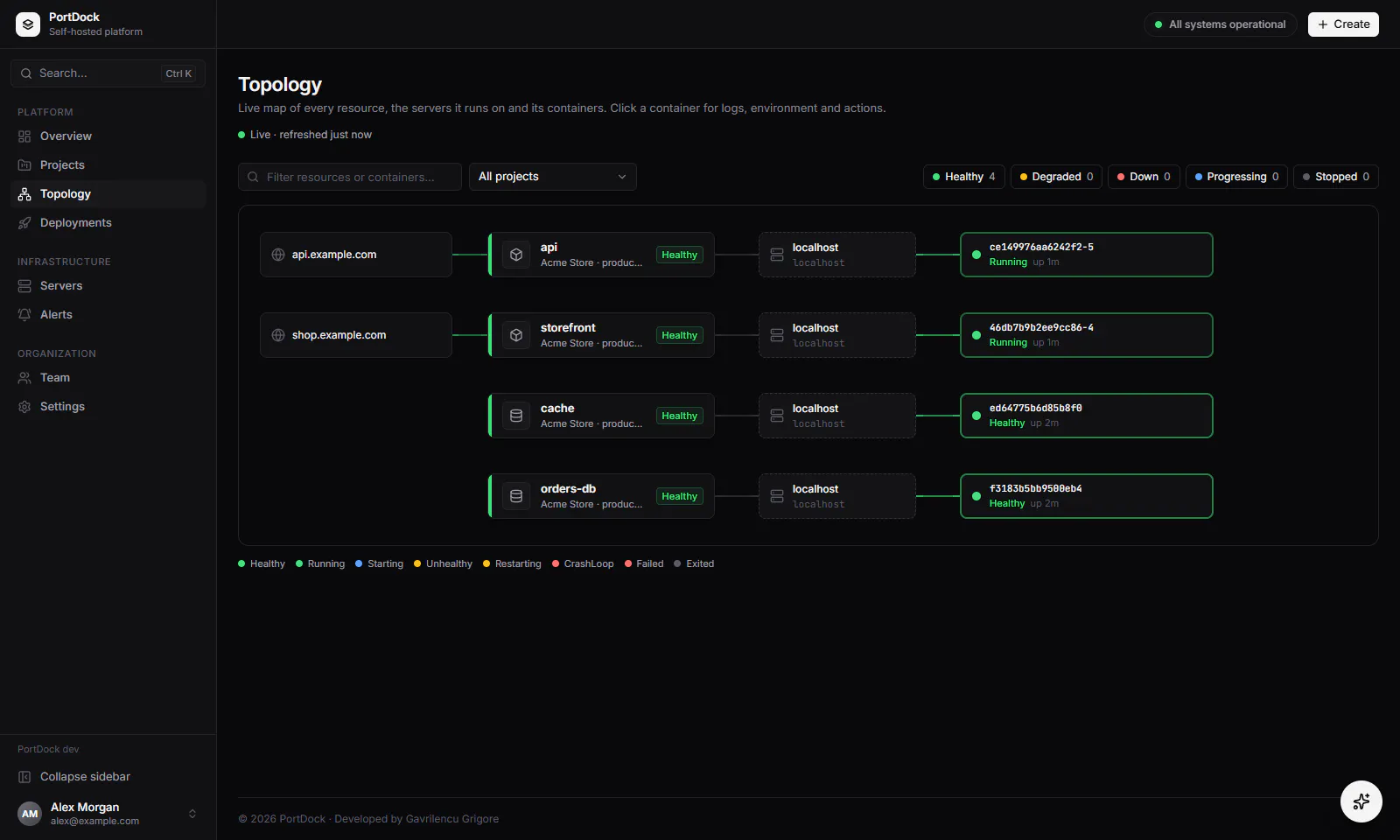
Task: Click the globe icon for shop.example.com
Action: pos(278,335)
